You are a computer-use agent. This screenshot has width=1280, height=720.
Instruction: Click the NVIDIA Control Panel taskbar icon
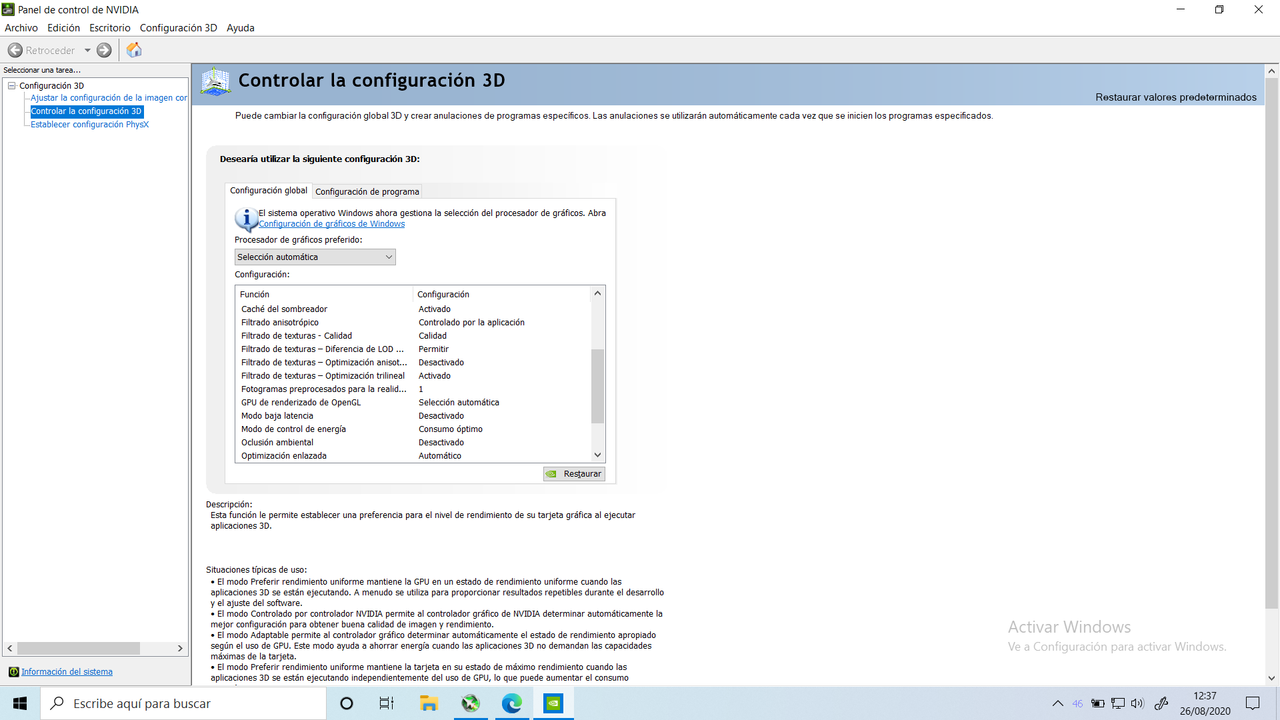tap(553, 703)
